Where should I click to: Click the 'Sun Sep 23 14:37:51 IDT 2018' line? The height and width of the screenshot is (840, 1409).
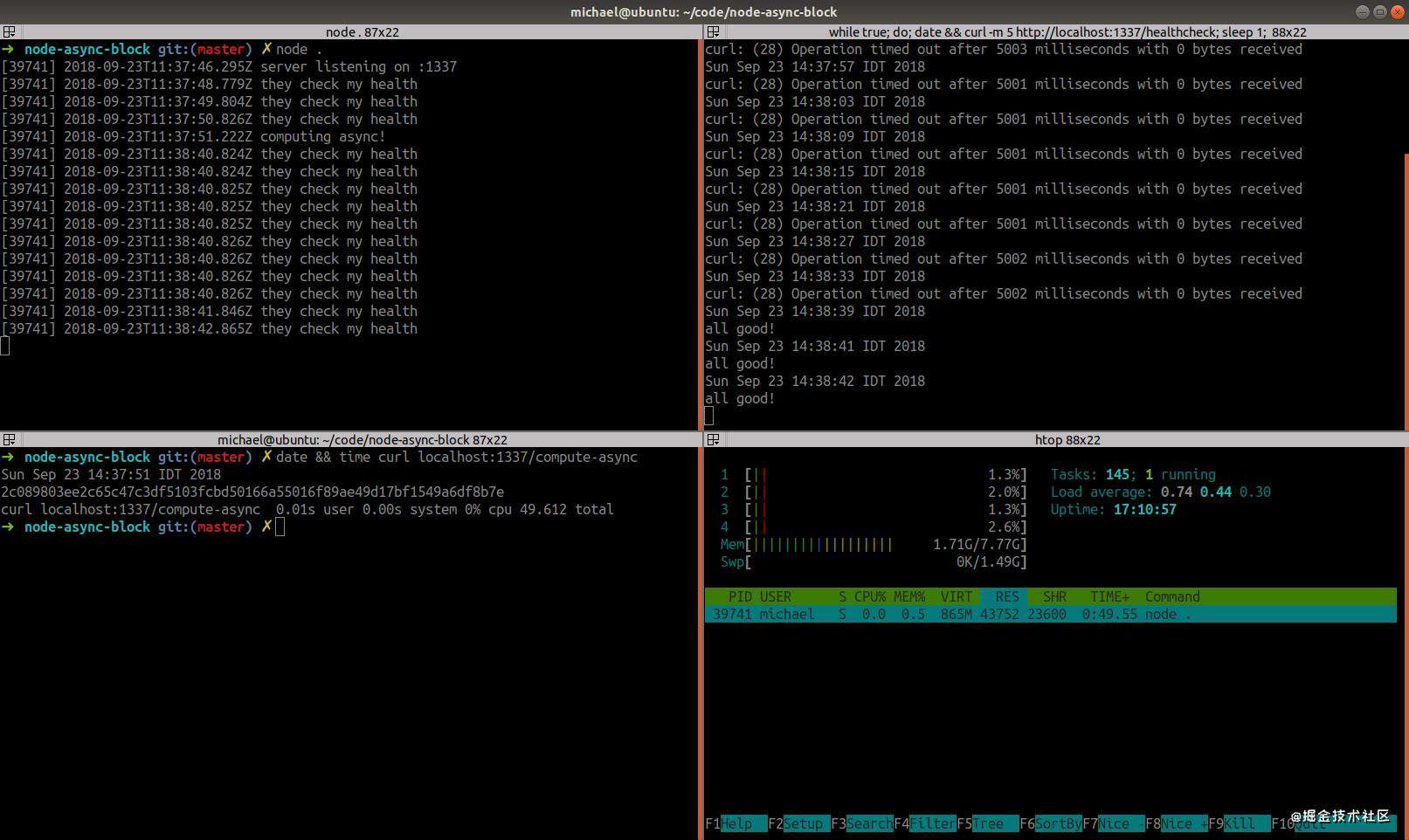tap(111, 474)
